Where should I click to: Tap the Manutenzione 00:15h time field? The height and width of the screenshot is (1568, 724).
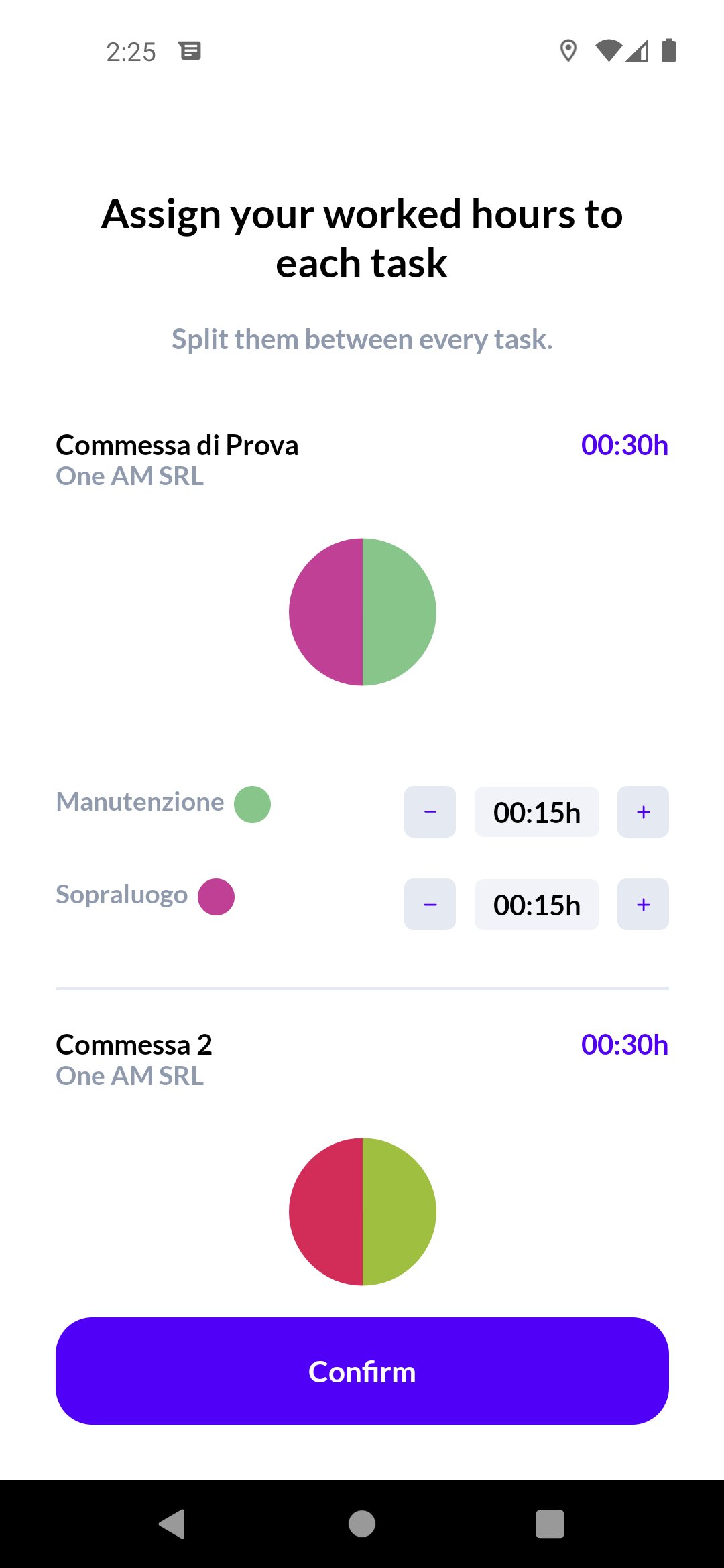click(x=536, y=811)
